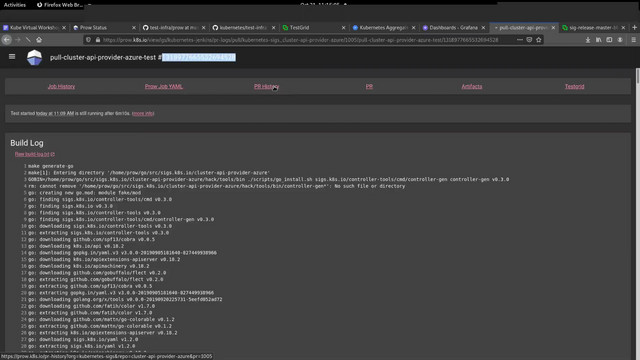Click the padlock site security icon

(x=98, y=40)
